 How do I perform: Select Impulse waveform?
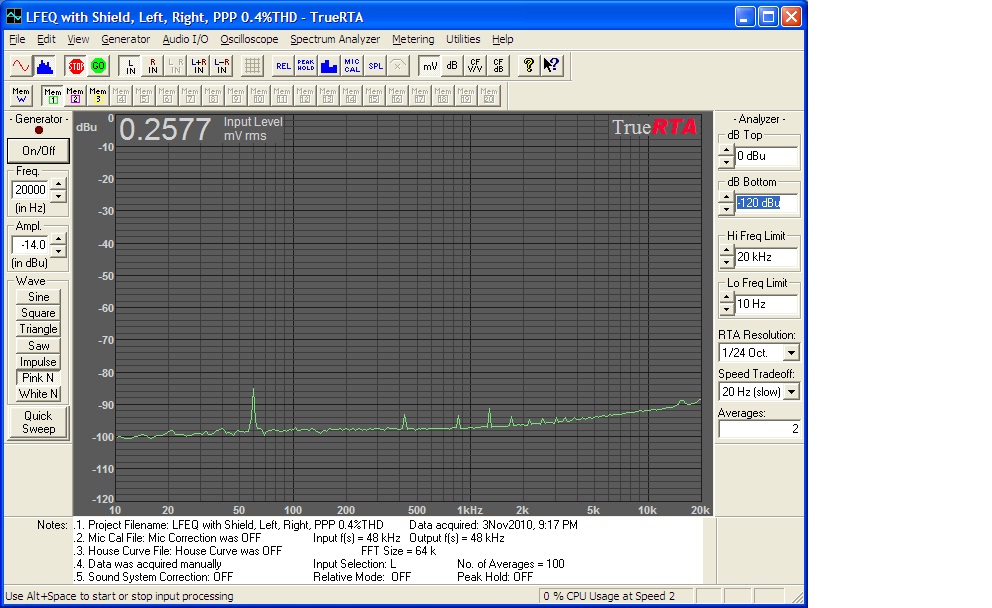38,362
